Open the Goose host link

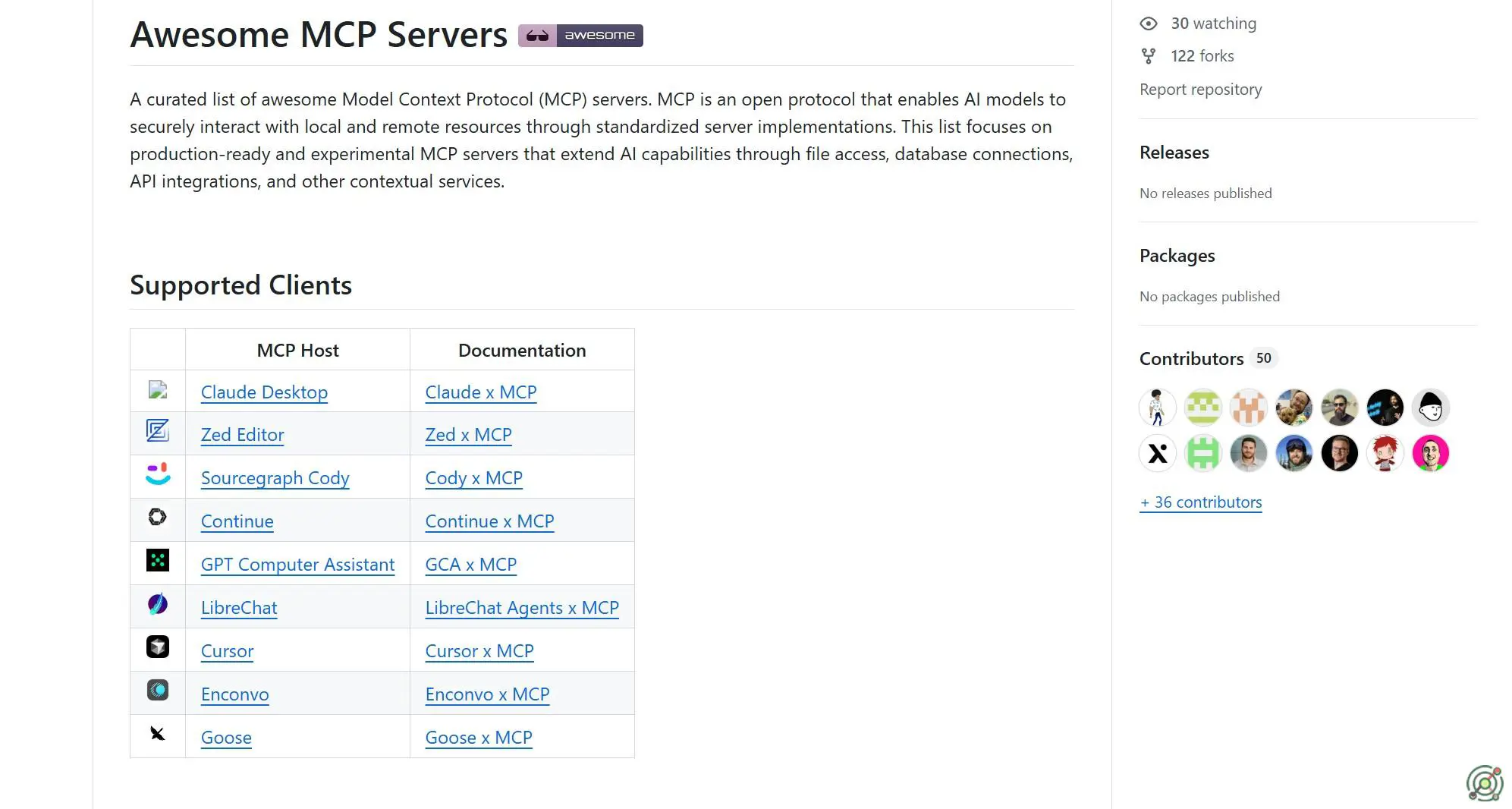tap(226, 738)
